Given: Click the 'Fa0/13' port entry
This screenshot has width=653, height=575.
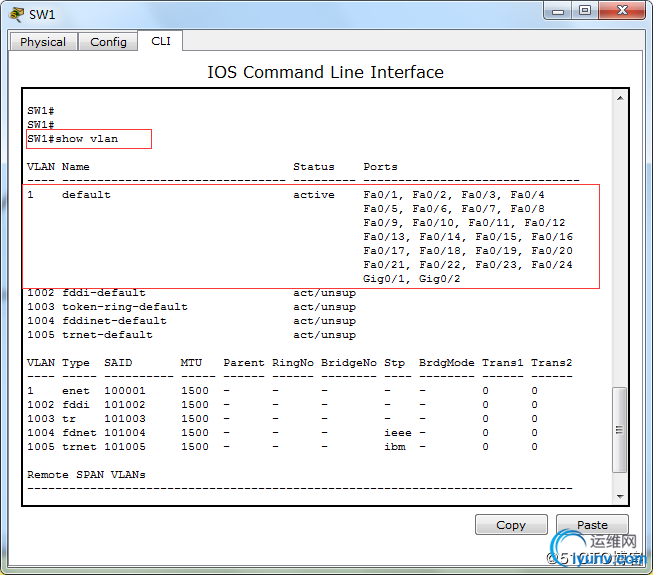Looking at the screenshot, I should pyautogui.click(x=384, y=236).
